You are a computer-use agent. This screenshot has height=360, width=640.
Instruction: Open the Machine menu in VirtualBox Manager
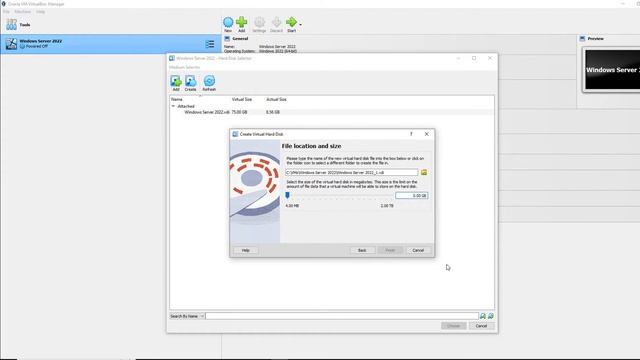[x=22, y=11]
